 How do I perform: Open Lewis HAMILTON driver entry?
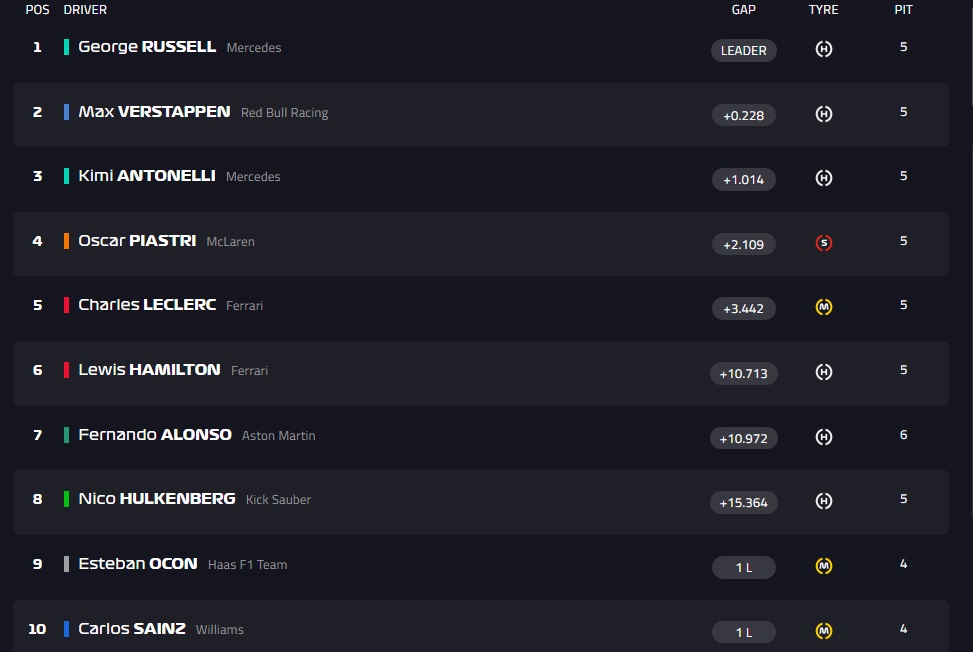[149, 370]
